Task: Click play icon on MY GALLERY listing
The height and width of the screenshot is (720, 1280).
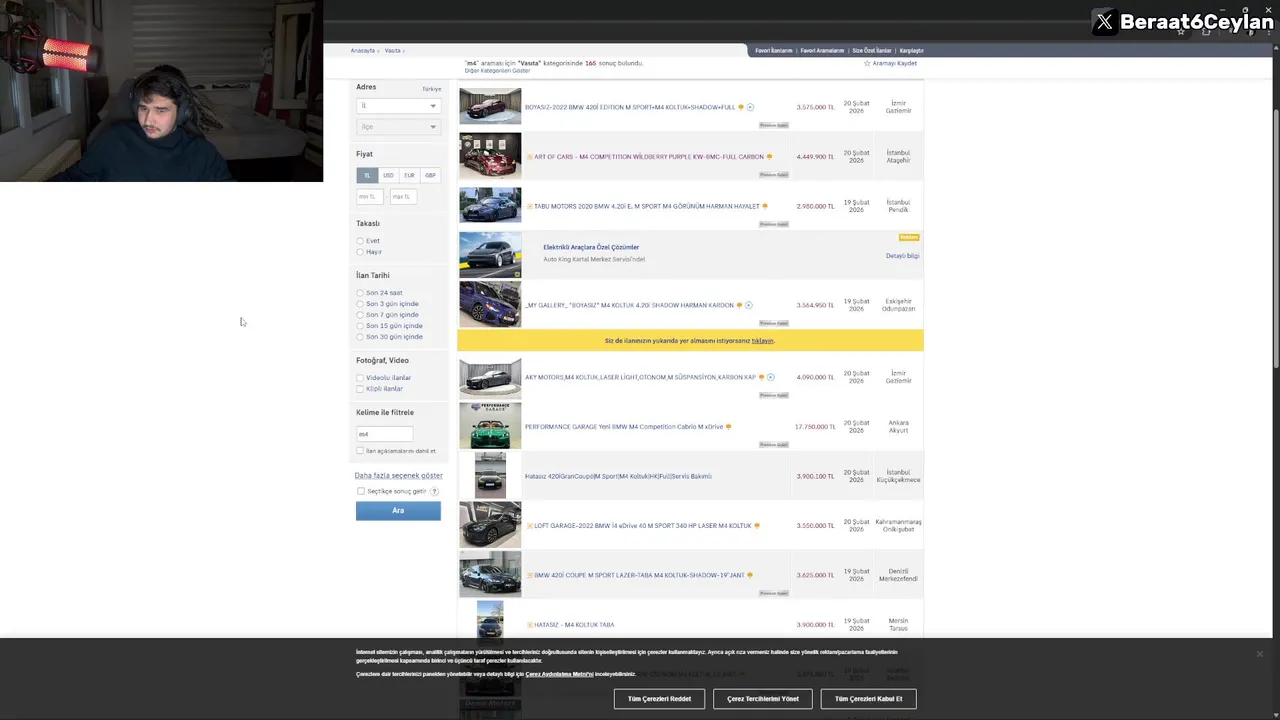Action: (x=749, y=305)
